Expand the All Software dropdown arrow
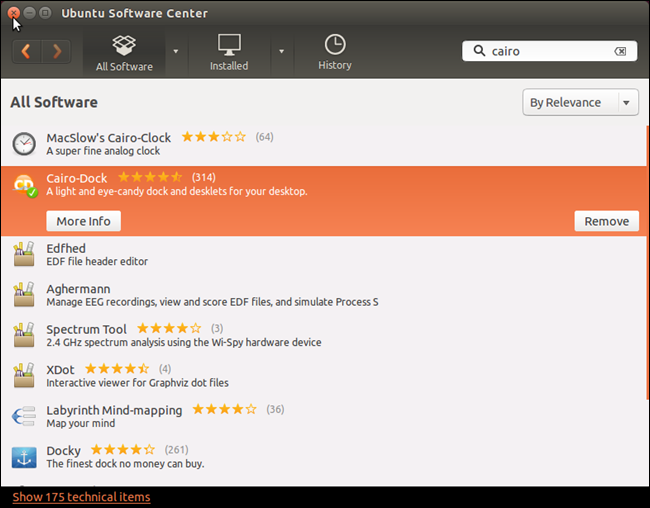Viewport: 650px width, 508px height. 176,51
